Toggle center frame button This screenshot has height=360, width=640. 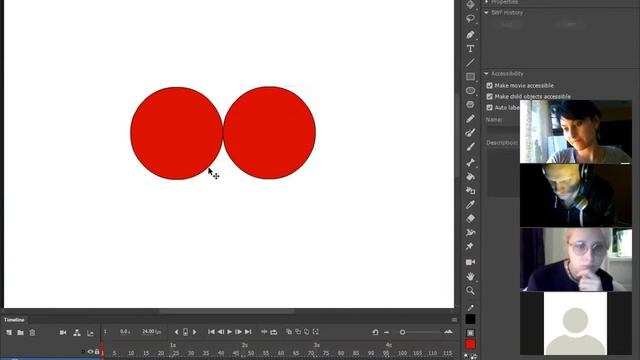point(264,332)
